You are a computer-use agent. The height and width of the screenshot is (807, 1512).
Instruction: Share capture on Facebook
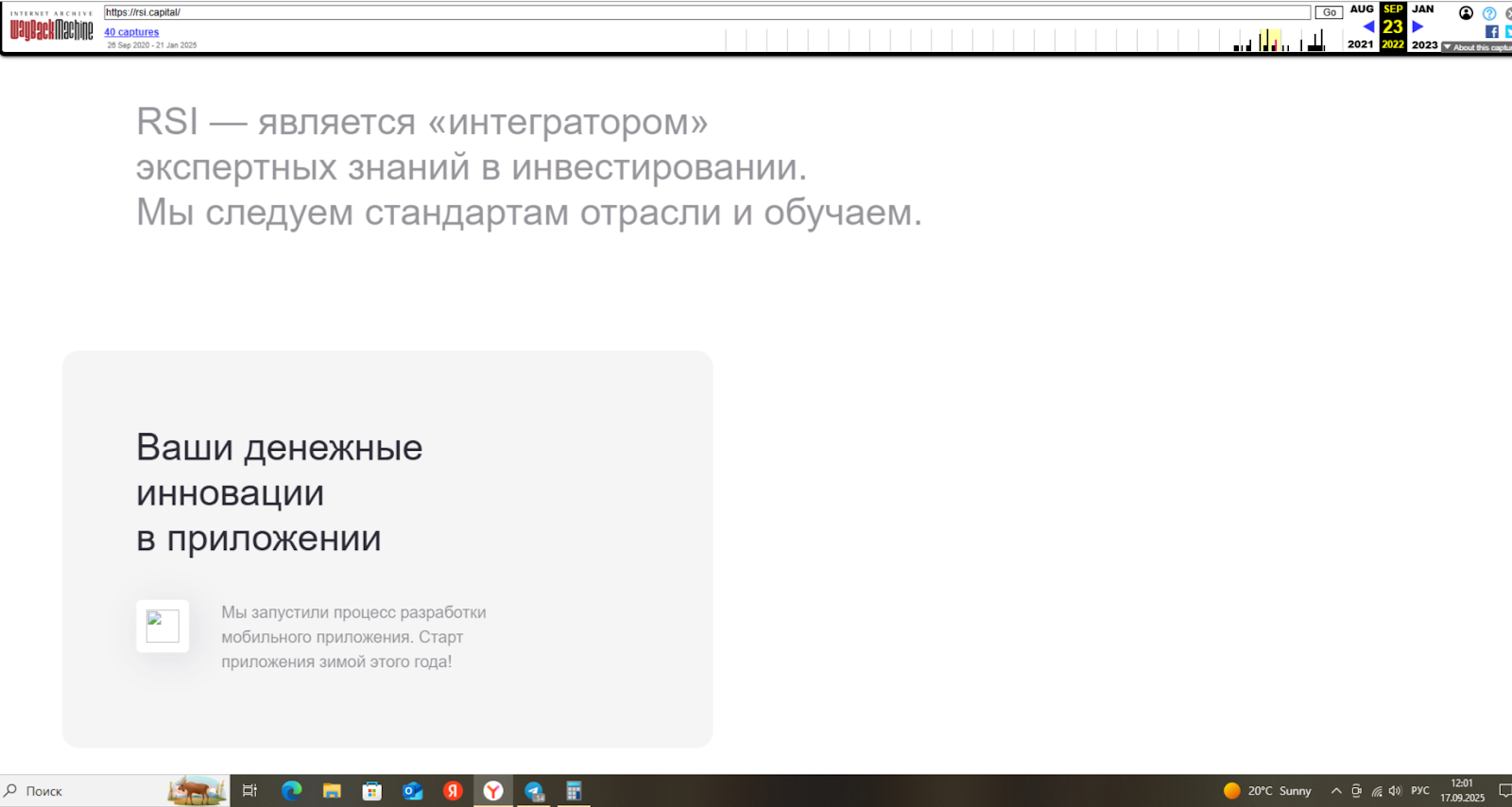(x=1492, y=31)
